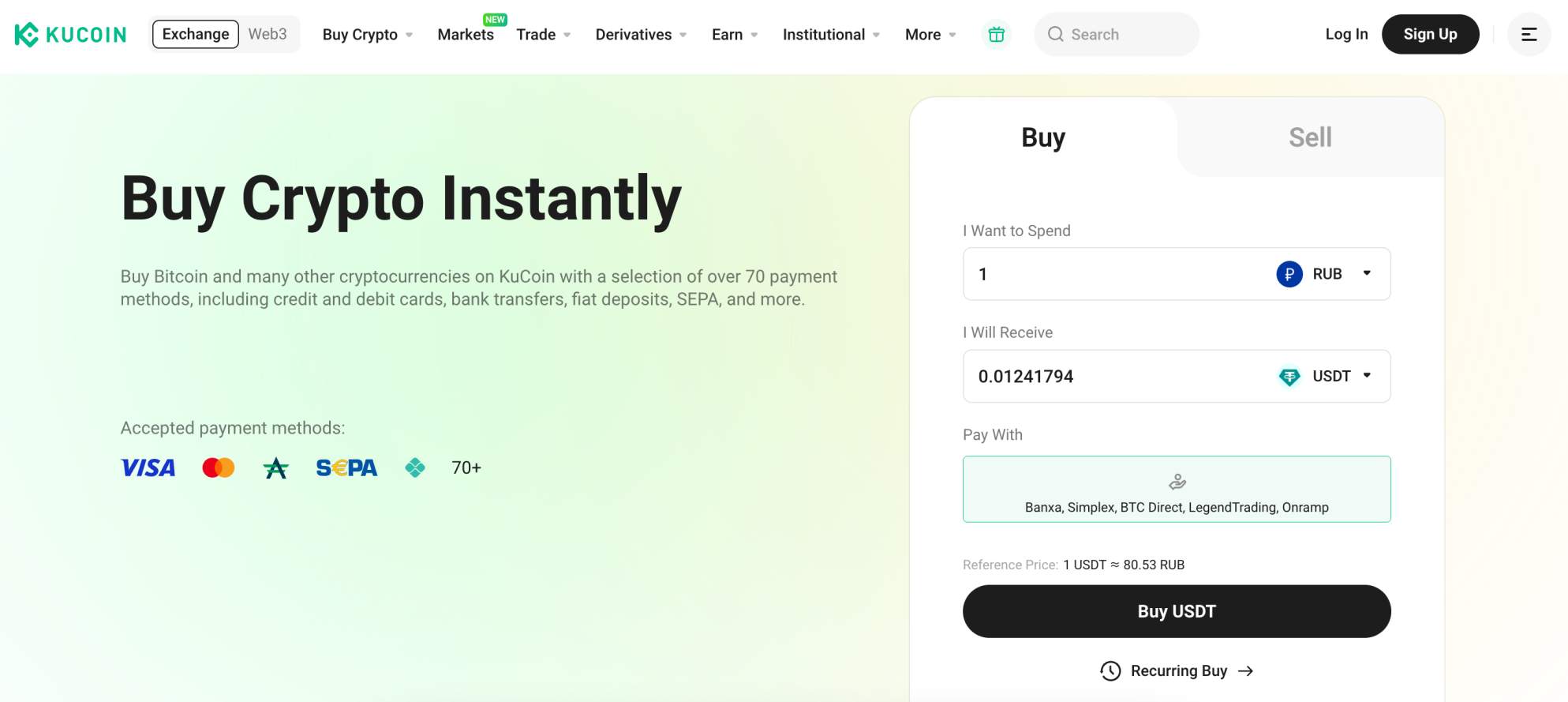Click the RUB ruble currency icon
Viewport: 1568px width, 702px height.
pos(1289,274)
